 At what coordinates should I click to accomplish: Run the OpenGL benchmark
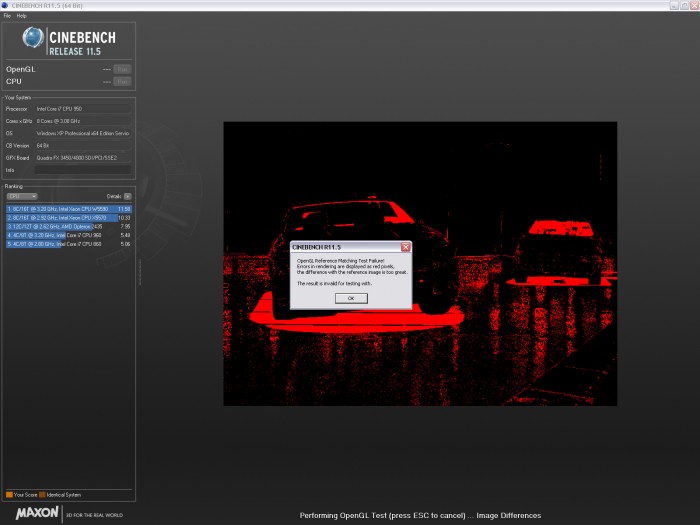coord(122,69)
